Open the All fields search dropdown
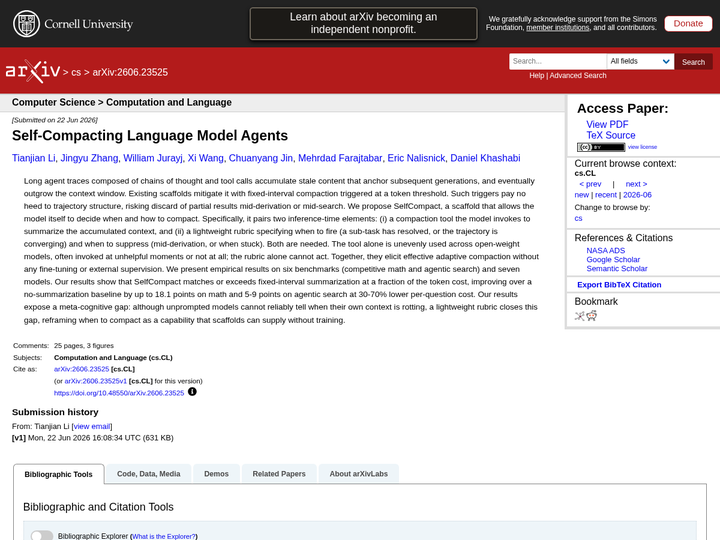Screen dimensions: 720x540 [x=640, y=61]
